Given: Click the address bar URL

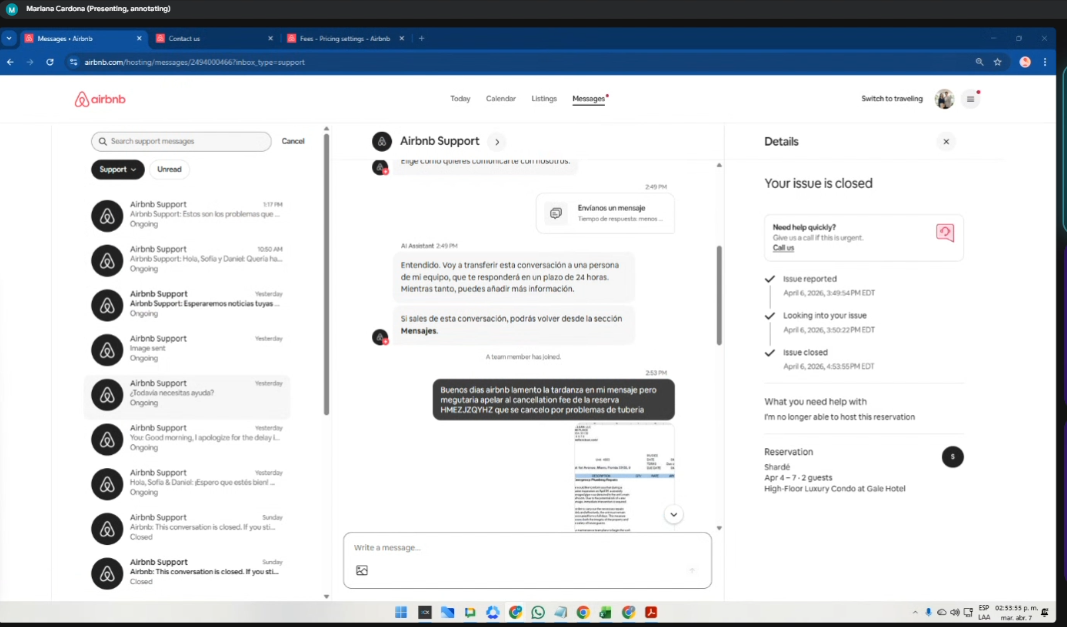Looking at the screenshot, I should pos(195,62).
